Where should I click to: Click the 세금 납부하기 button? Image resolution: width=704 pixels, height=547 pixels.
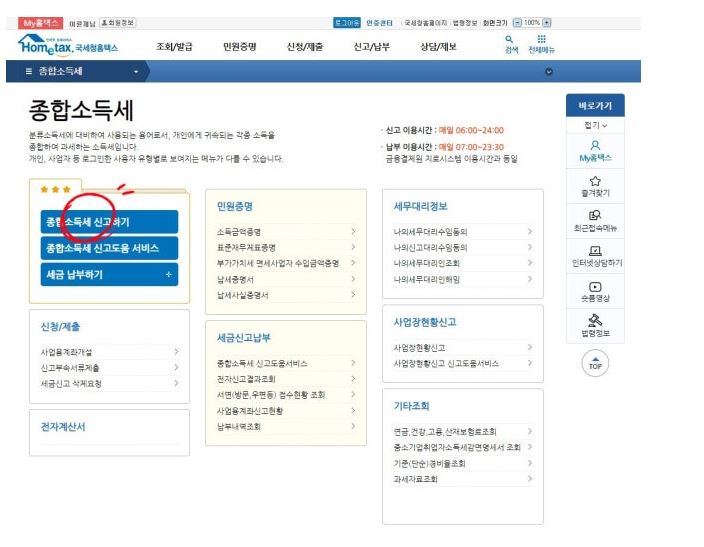click(x=109, y=274)
